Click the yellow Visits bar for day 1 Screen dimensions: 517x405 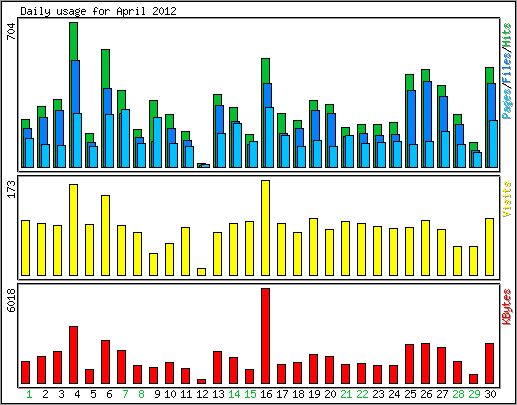[25, 248]
